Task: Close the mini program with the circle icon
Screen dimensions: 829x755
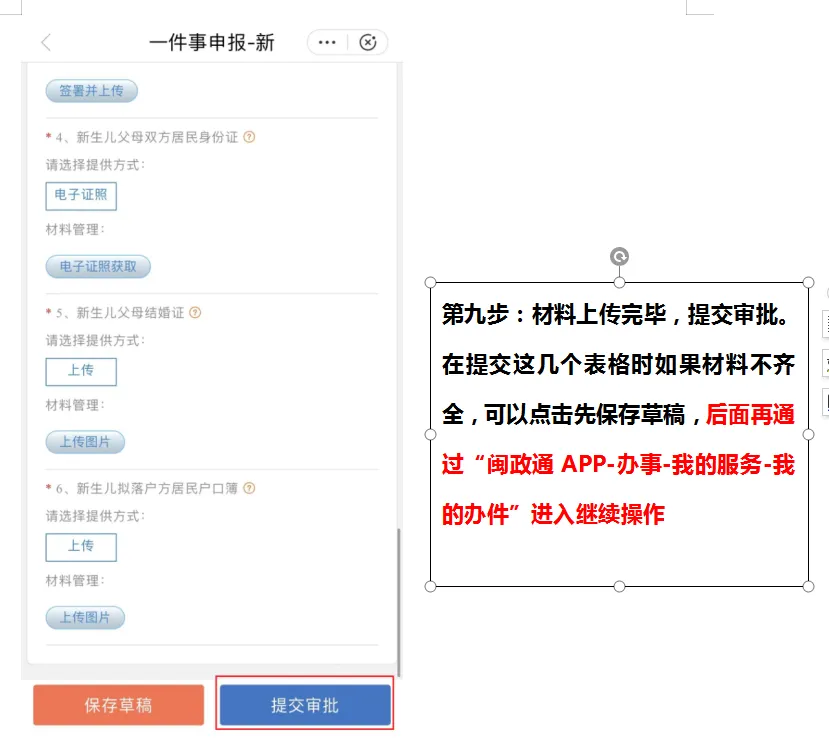Action: click(368, 42)
